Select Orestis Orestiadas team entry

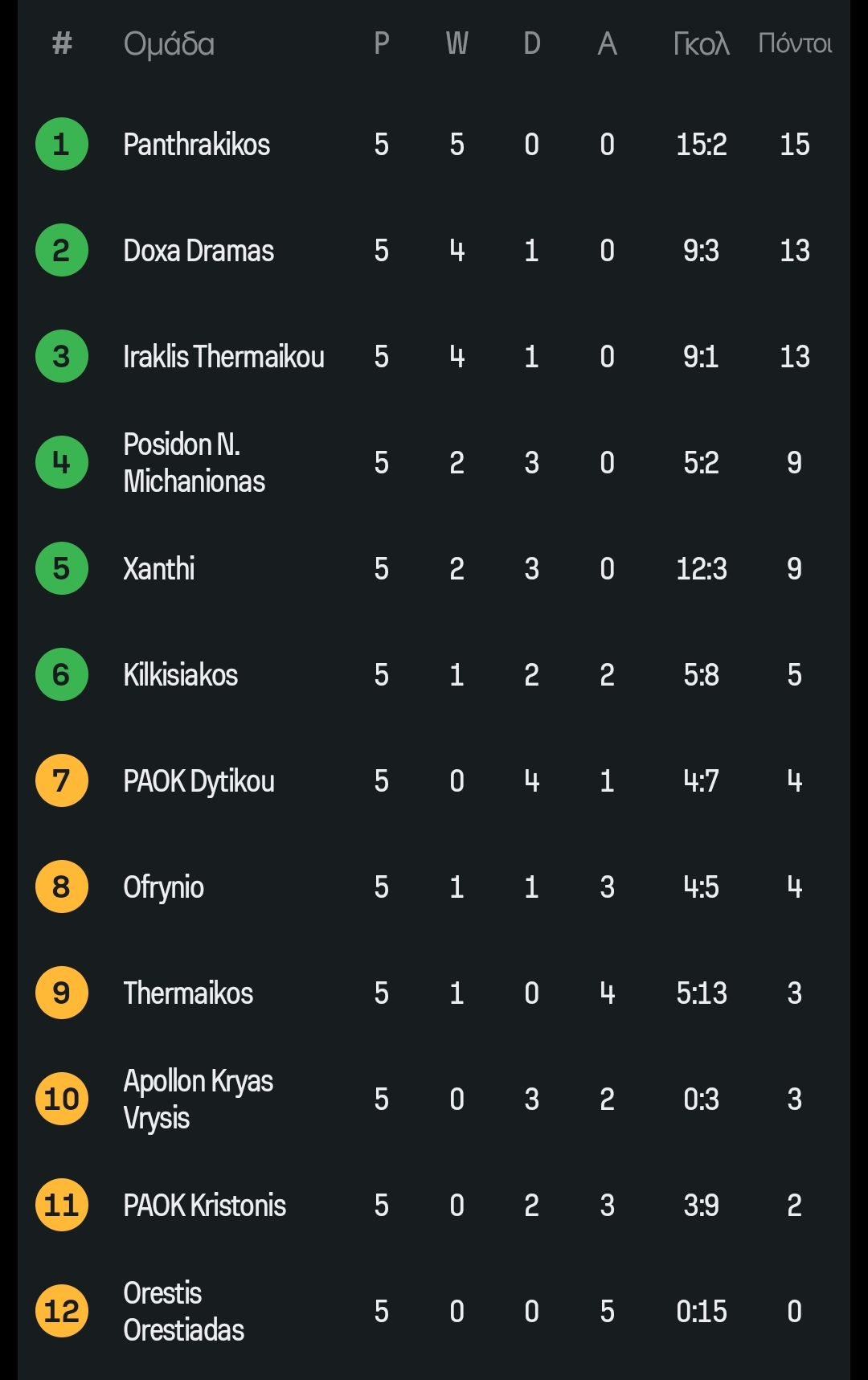184,1312
